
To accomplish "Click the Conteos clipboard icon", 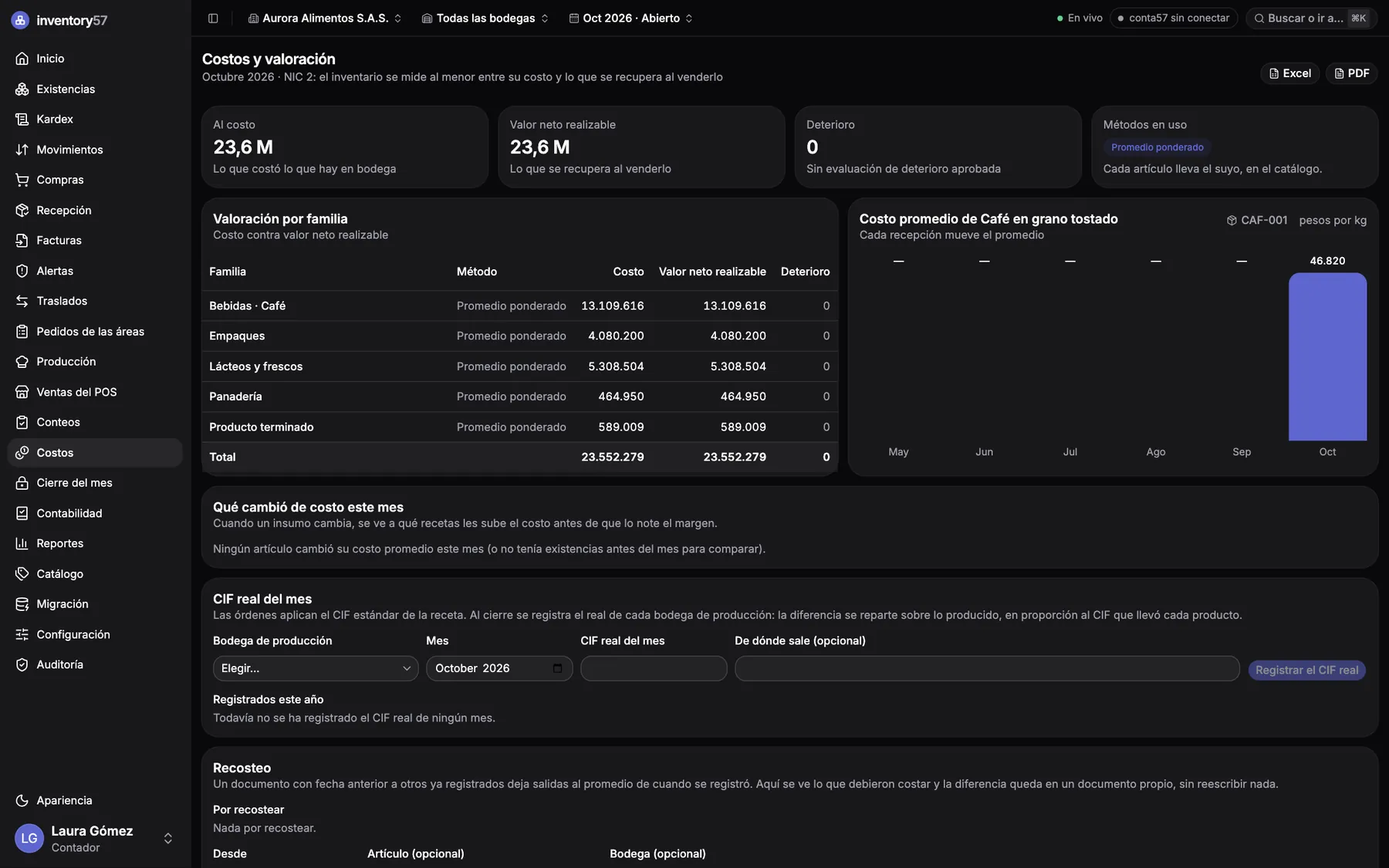I will [22, 422].
